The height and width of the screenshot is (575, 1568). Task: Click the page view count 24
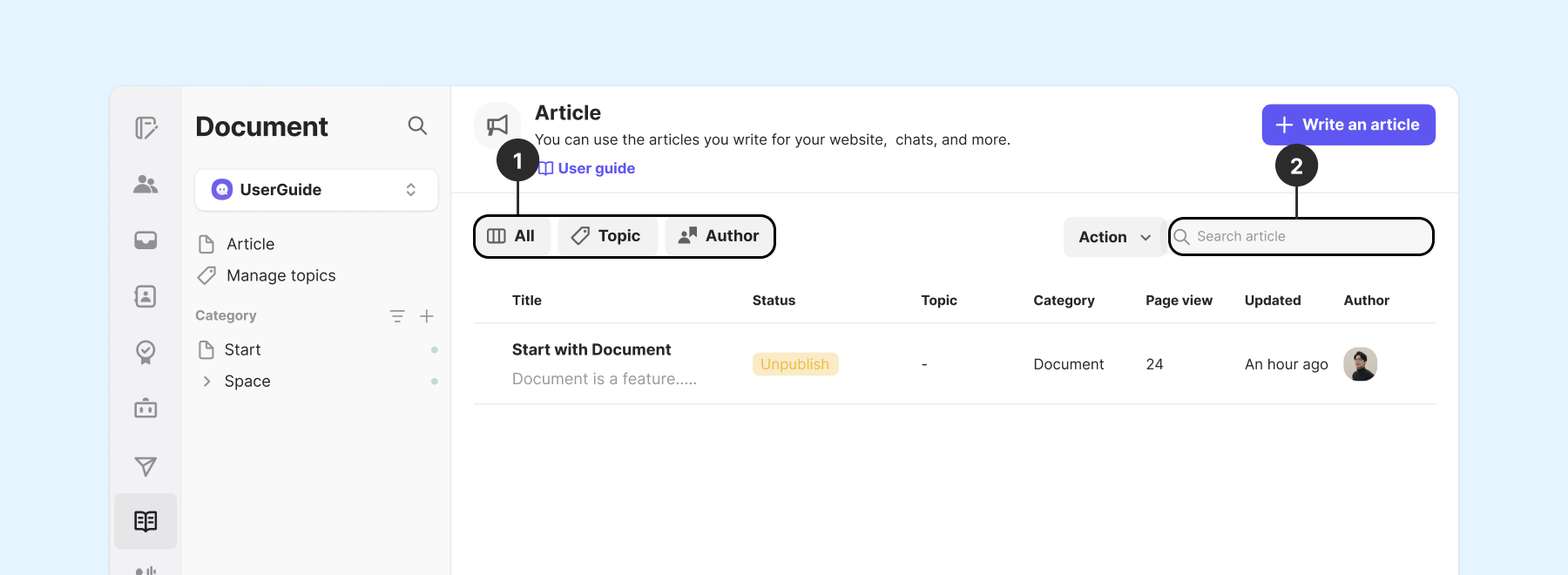click(x=1154, y=364)
